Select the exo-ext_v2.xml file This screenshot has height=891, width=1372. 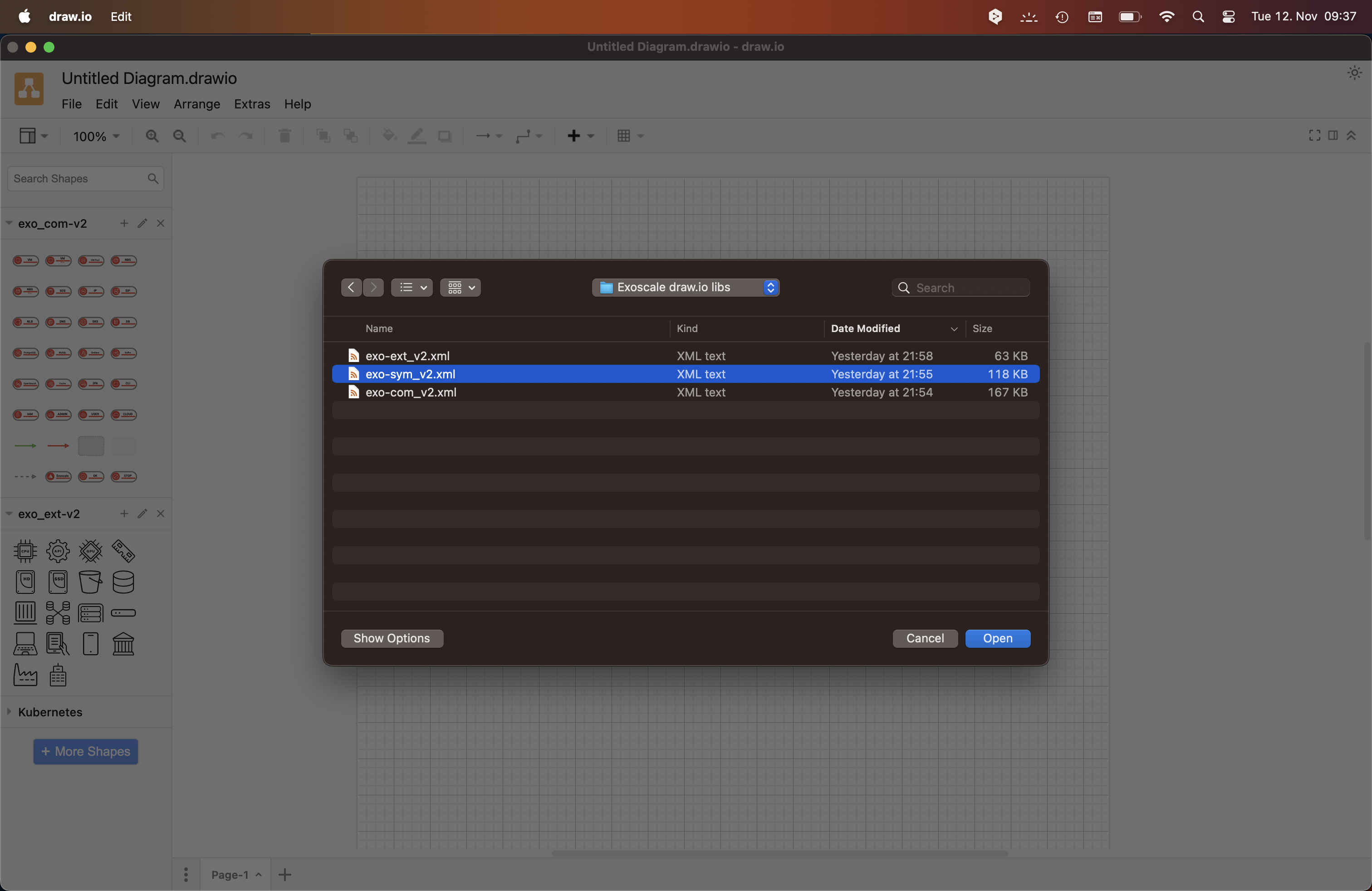[686, 356]
